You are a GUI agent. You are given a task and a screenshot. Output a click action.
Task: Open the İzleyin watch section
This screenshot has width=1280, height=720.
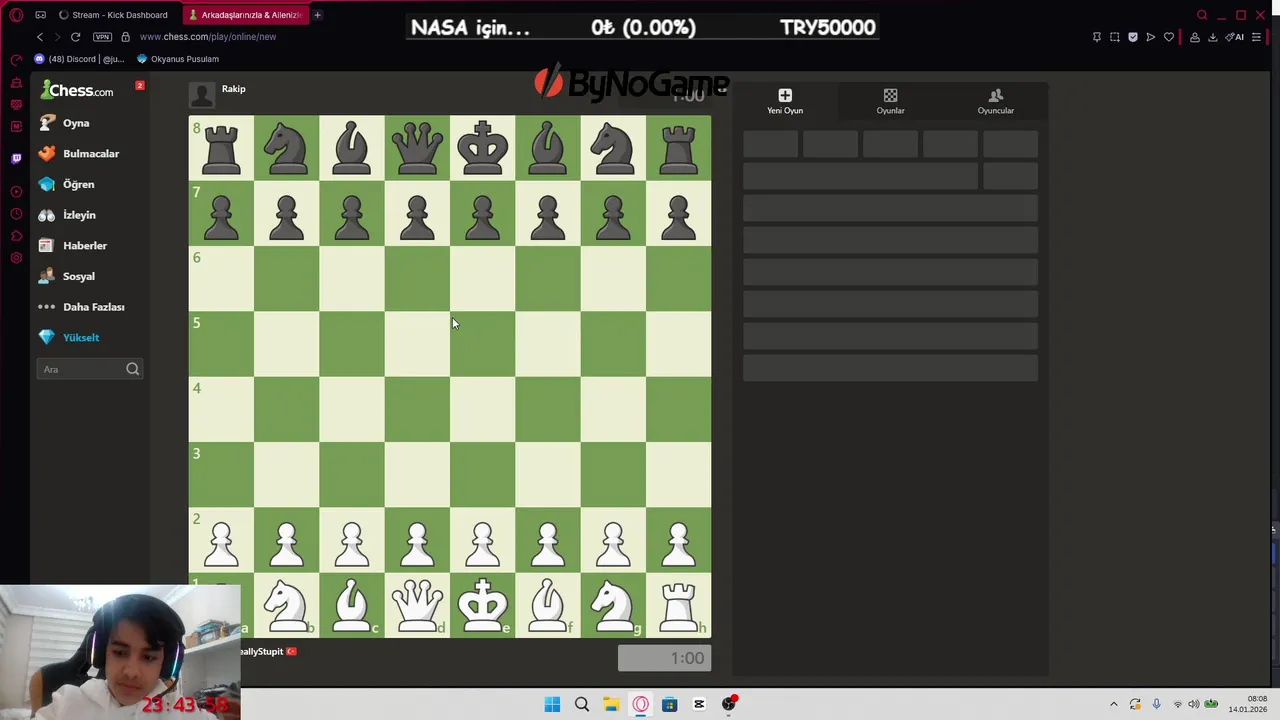coord(67,215)
